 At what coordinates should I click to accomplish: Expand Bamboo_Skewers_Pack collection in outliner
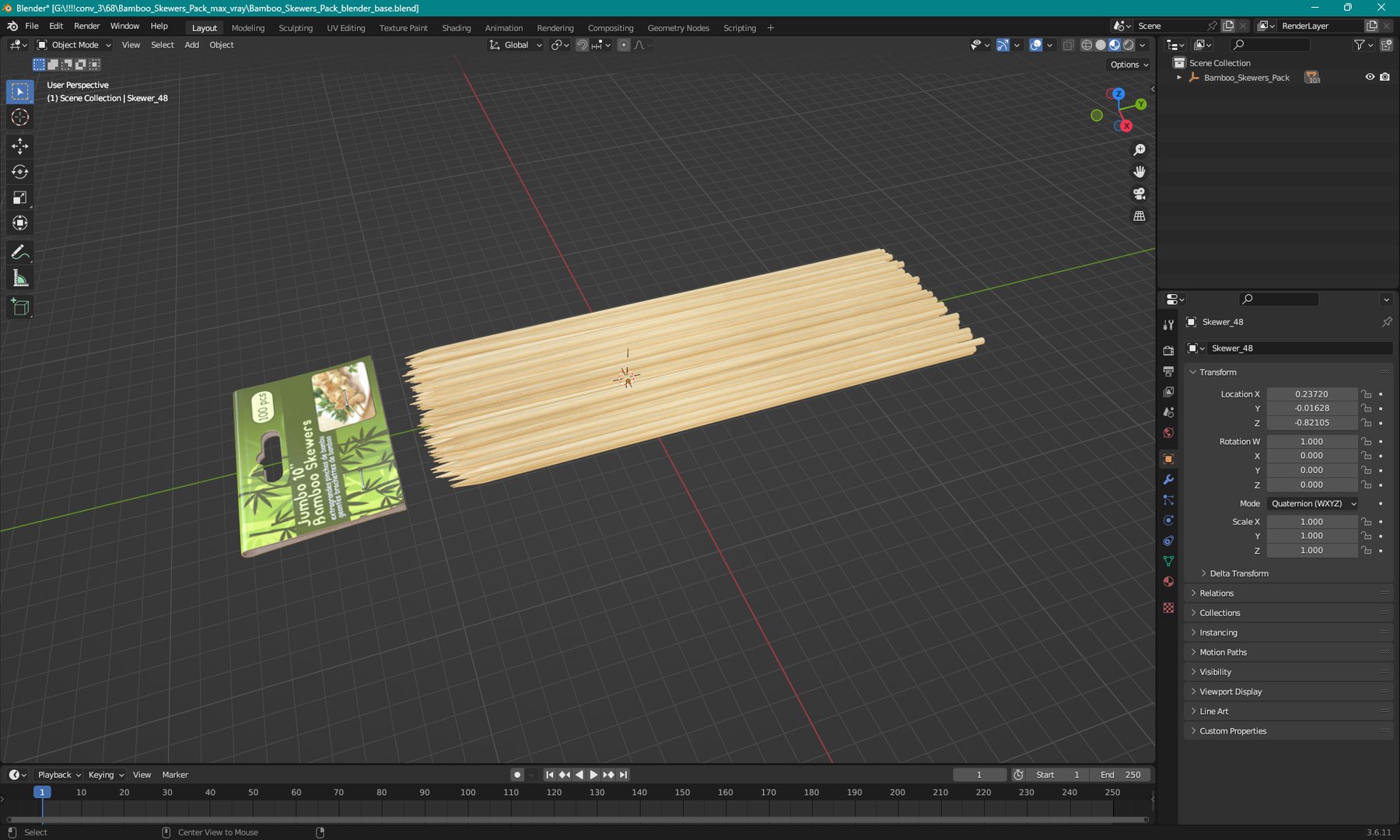tap(1179, 78)
